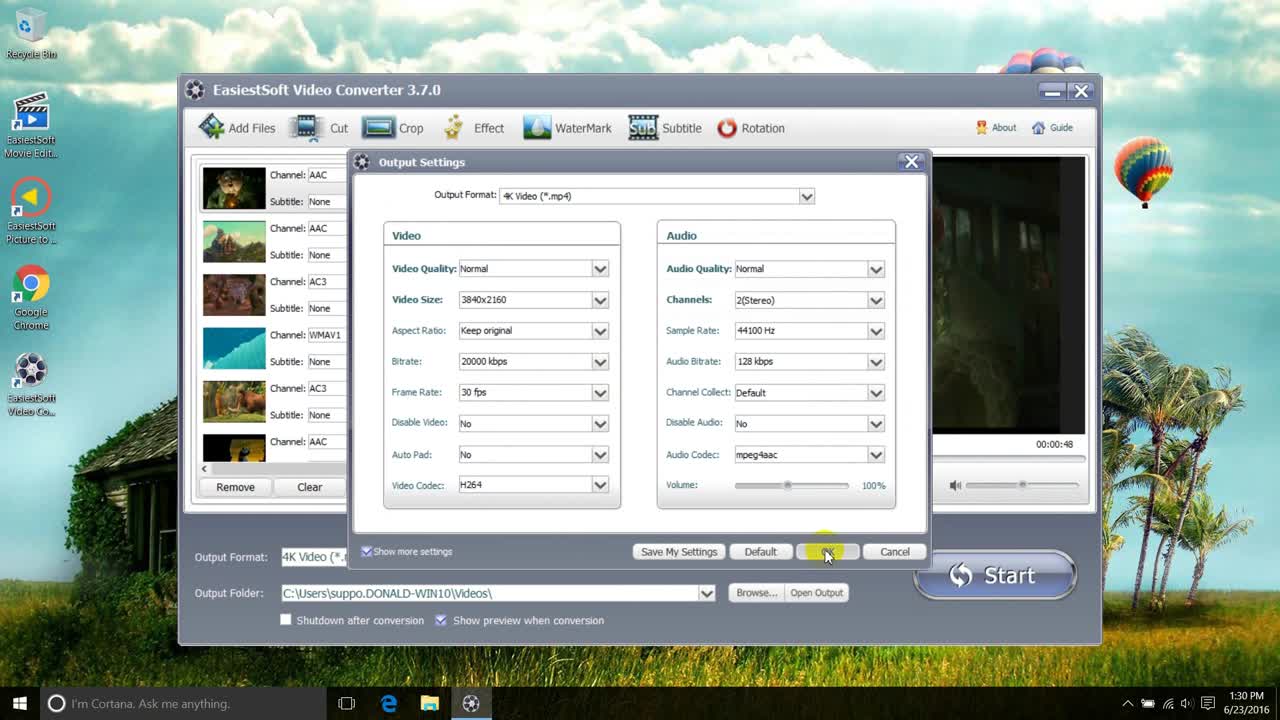The width and height of the screenshot is (1280, 720).
Task: Click the Start conversion button
Action: tap(994, 575)
